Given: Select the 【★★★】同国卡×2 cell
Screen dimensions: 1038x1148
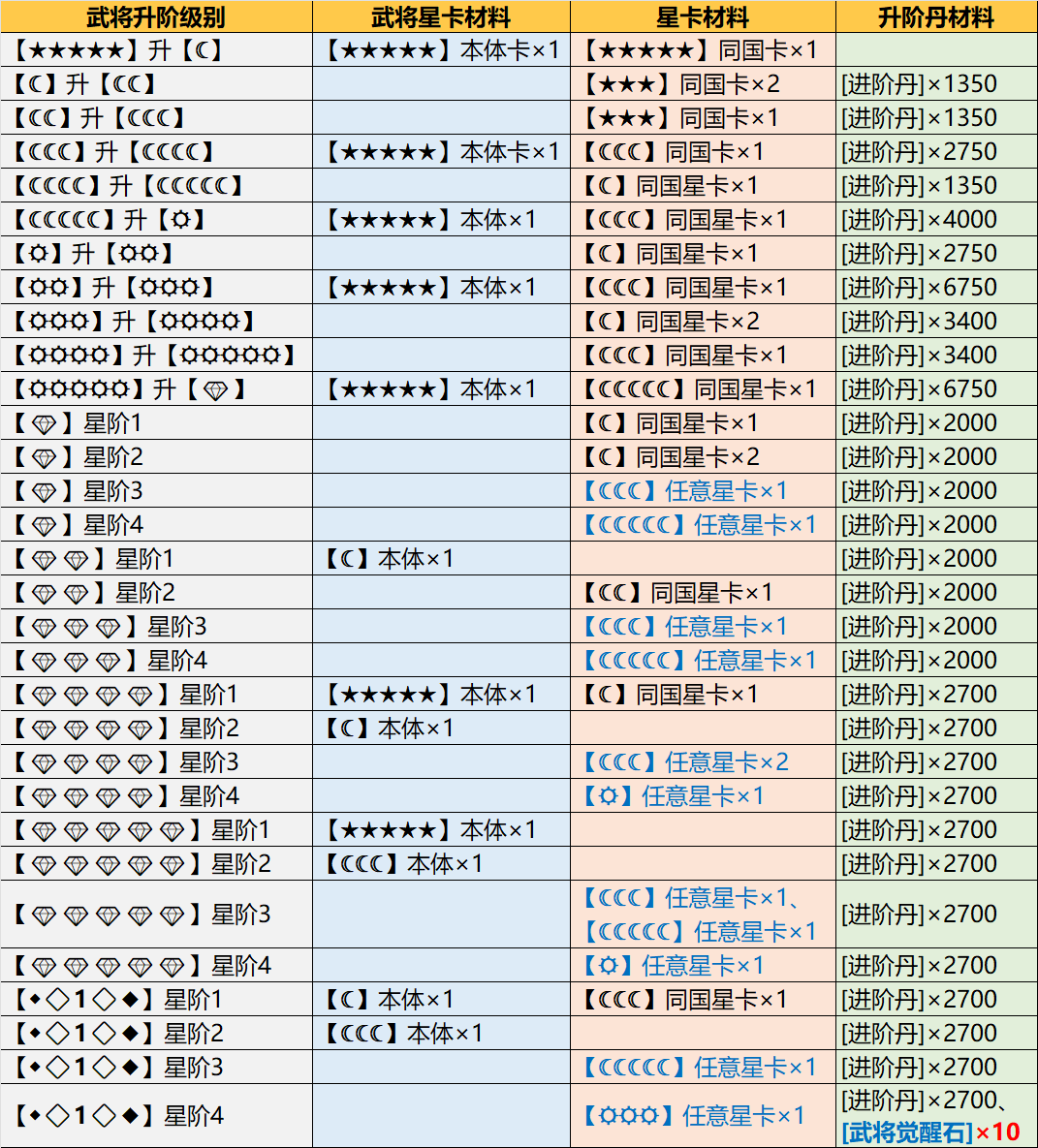Looking at the screenshot, I should 703,83.
